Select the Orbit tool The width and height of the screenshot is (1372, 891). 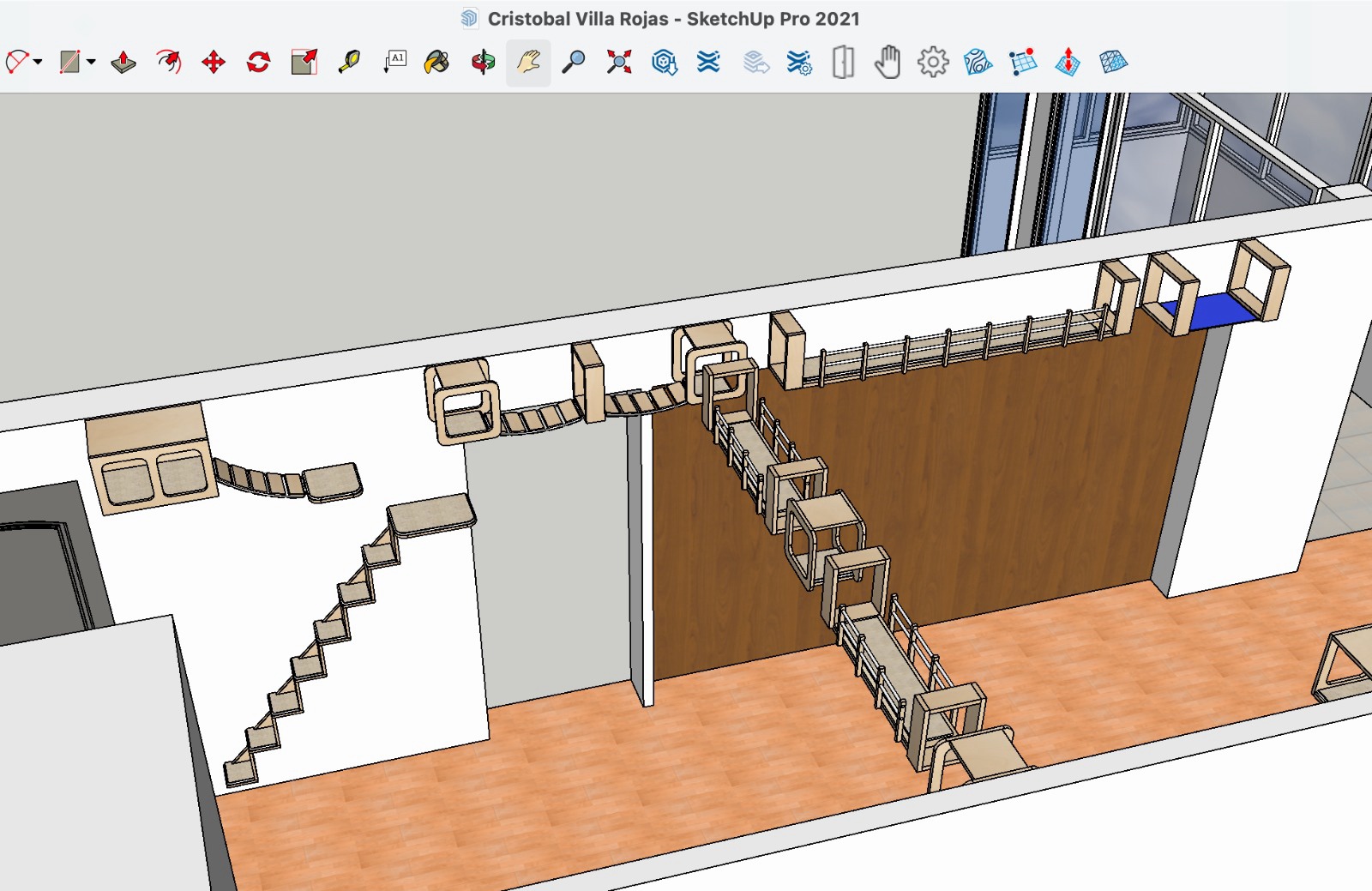(x=483, y=62)
